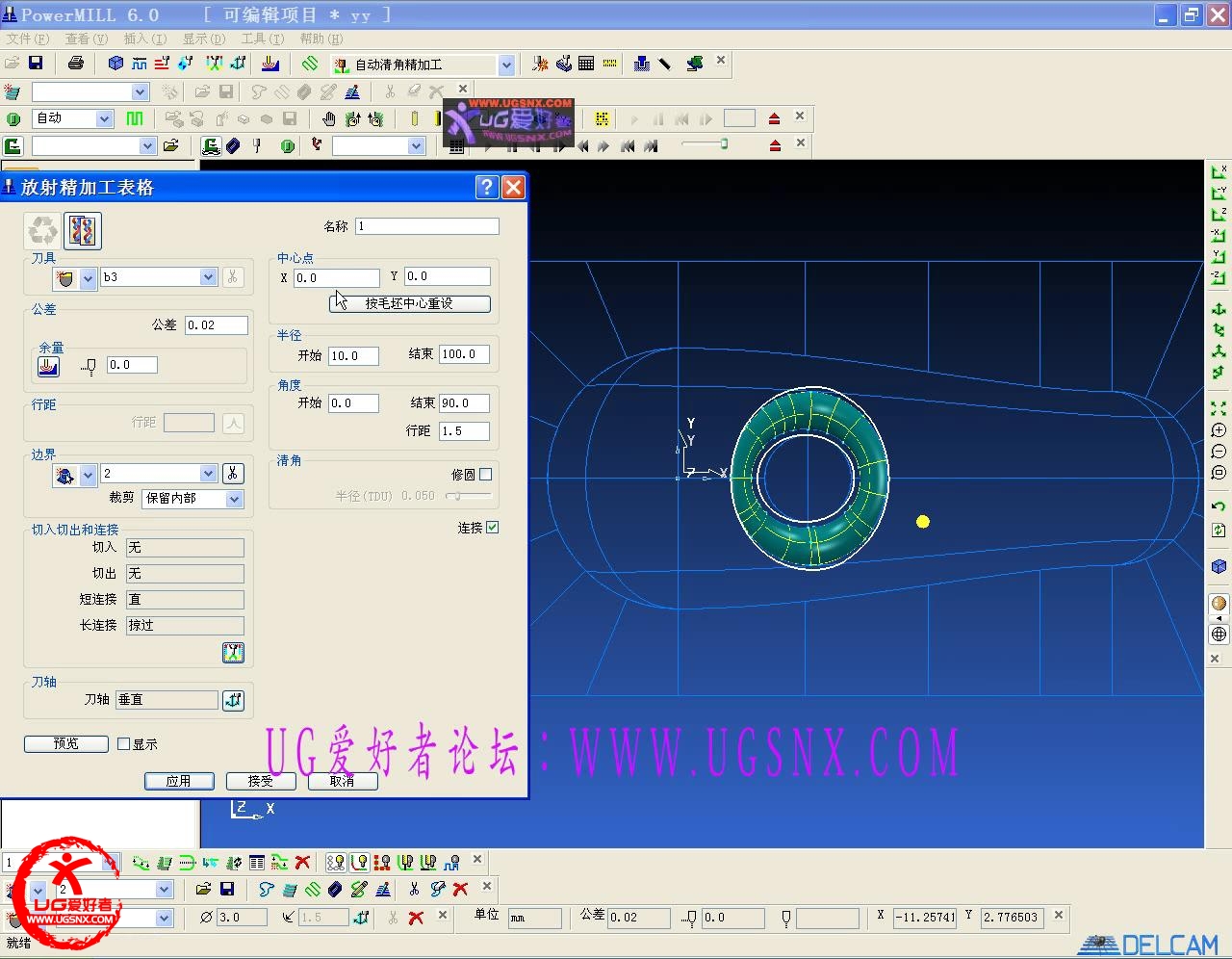Click the 公差 tolerance field showing 0.02

pos(217,325)
